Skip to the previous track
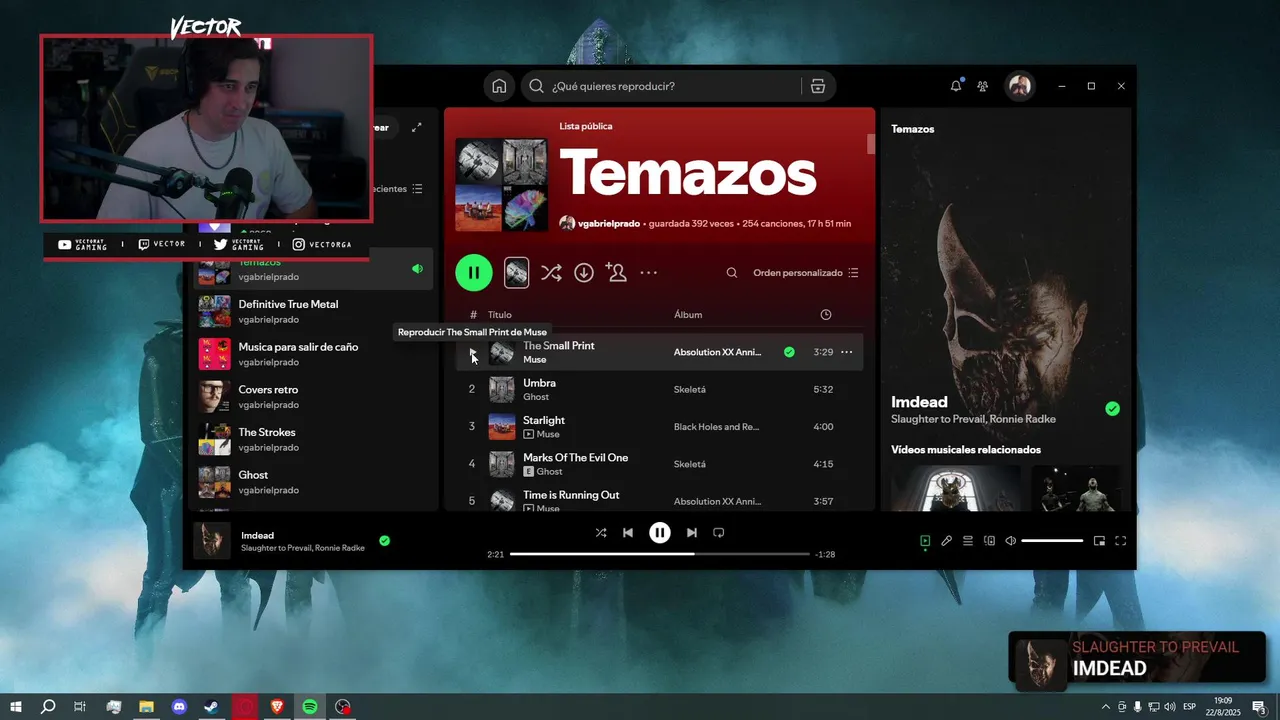This screenshot has width=1280, height=720. [628, 533]
